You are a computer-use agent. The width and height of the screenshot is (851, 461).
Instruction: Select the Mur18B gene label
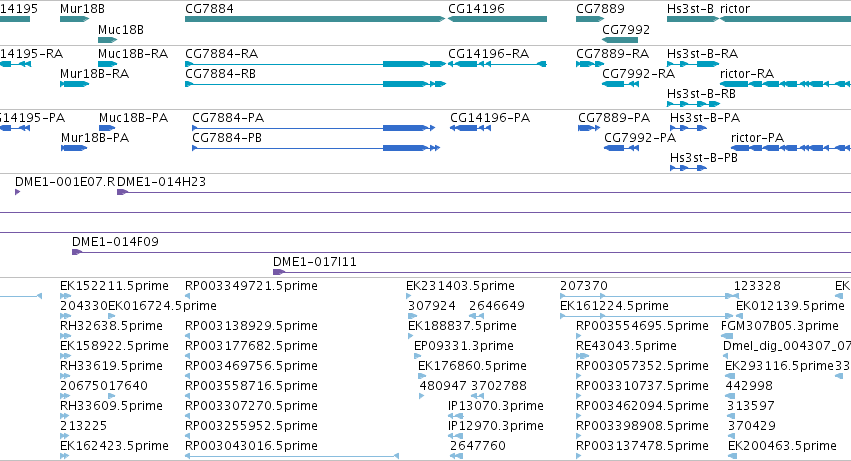tap(82, 9)
